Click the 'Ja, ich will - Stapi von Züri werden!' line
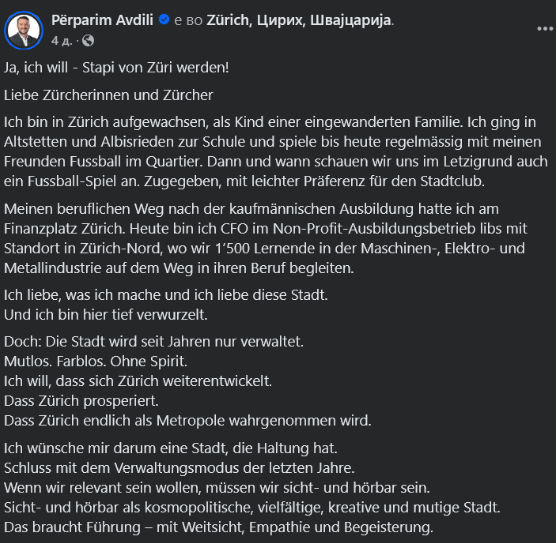Viewport: 558px width, 543px height. [x=116, y=68]
